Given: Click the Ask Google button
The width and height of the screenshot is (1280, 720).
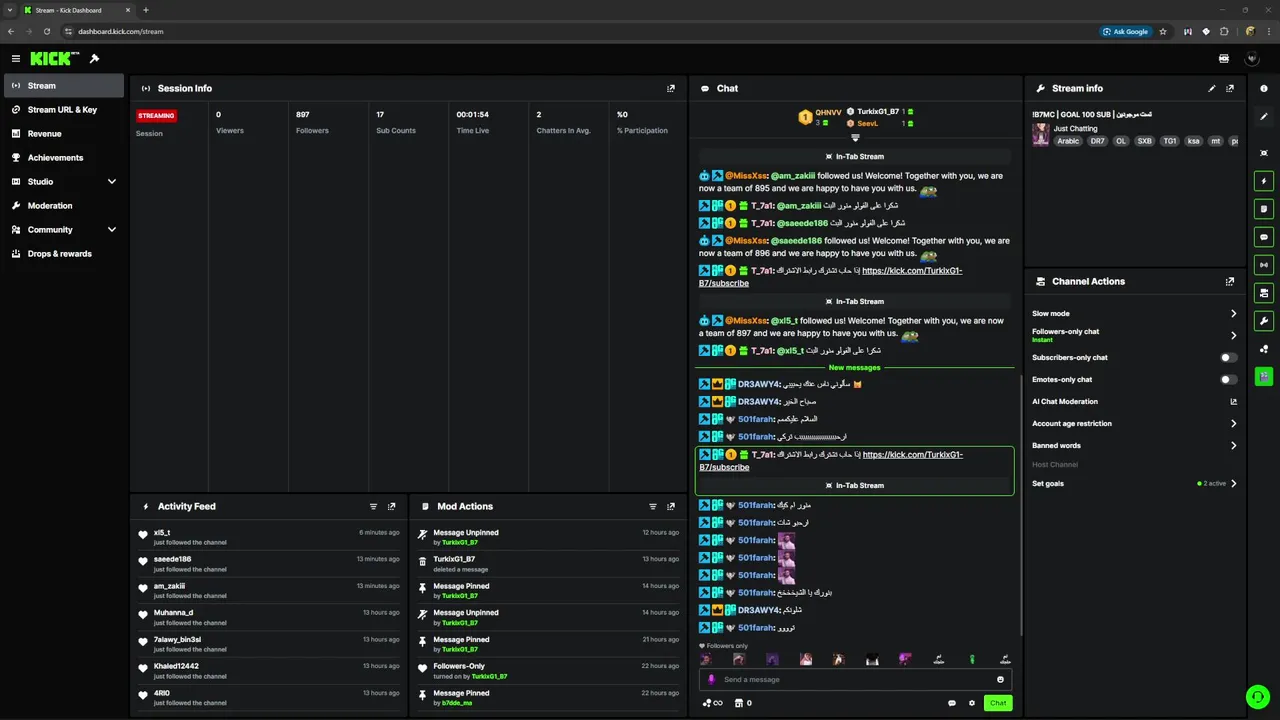Looking at the screenshot, I should click(x=1126, y=31).
